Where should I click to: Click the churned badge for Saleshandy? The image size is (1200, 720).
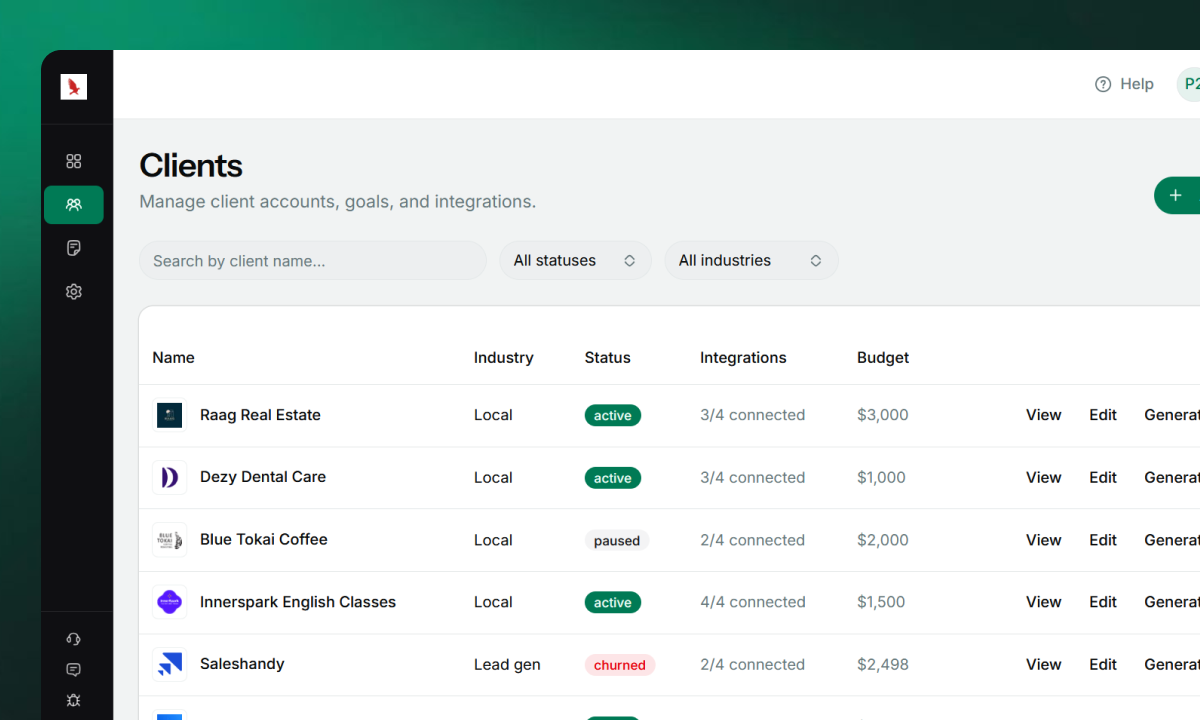click(620, 665)
